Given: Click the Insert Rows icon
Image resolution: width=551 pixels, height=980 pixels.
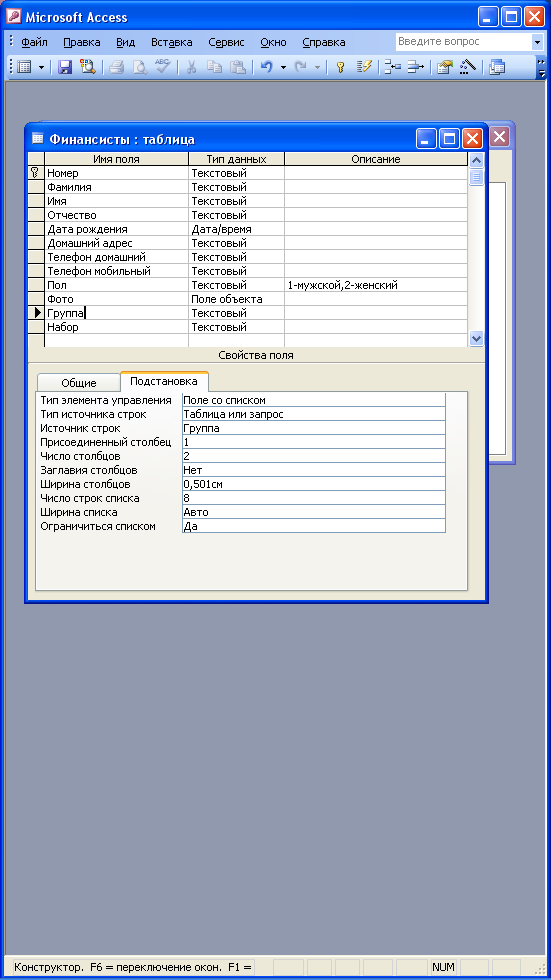Looking at the screenshot, I should pyautogui.click(x=393, y=67).
